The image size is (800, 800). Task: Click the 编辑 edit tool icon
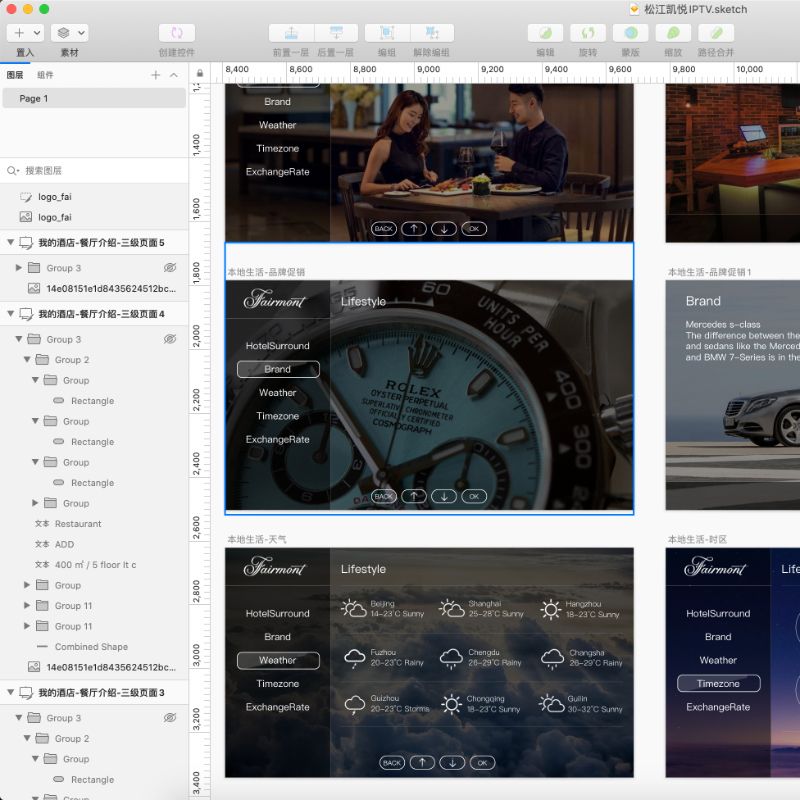(545, 33)
